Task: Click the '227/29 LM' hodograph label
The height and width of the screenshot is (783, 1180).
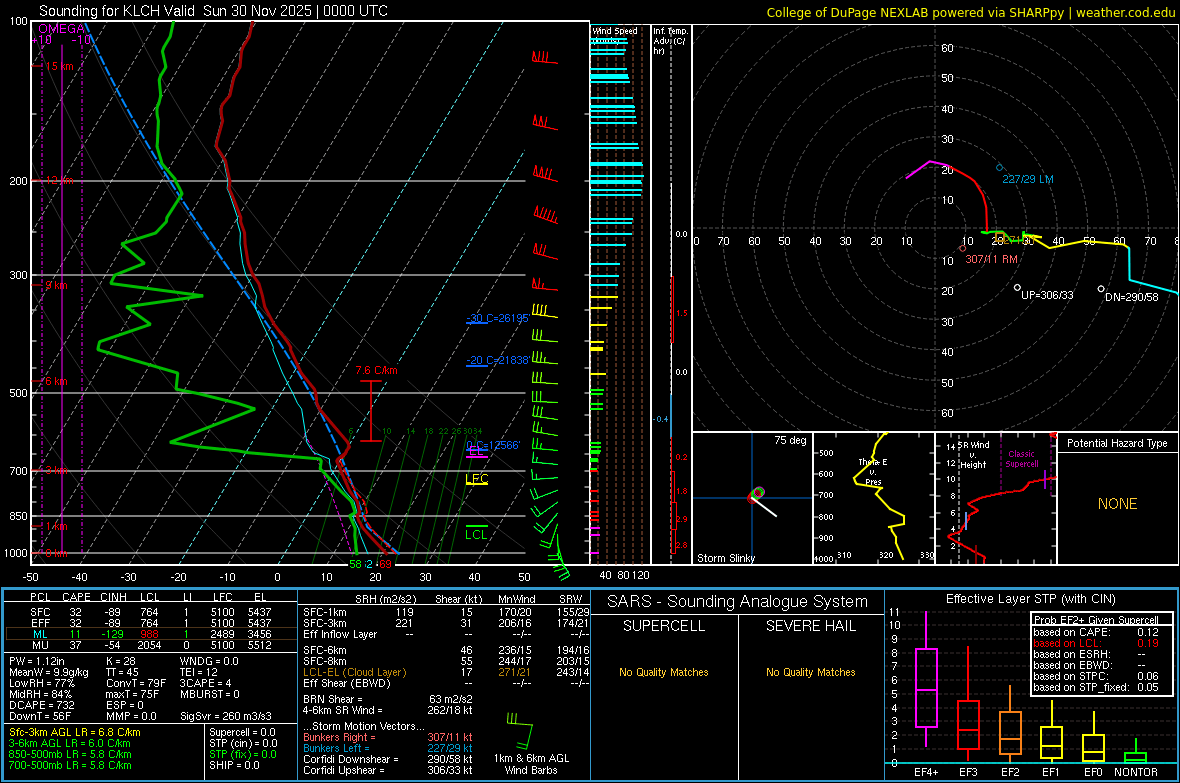Action: coord(1028,179)
